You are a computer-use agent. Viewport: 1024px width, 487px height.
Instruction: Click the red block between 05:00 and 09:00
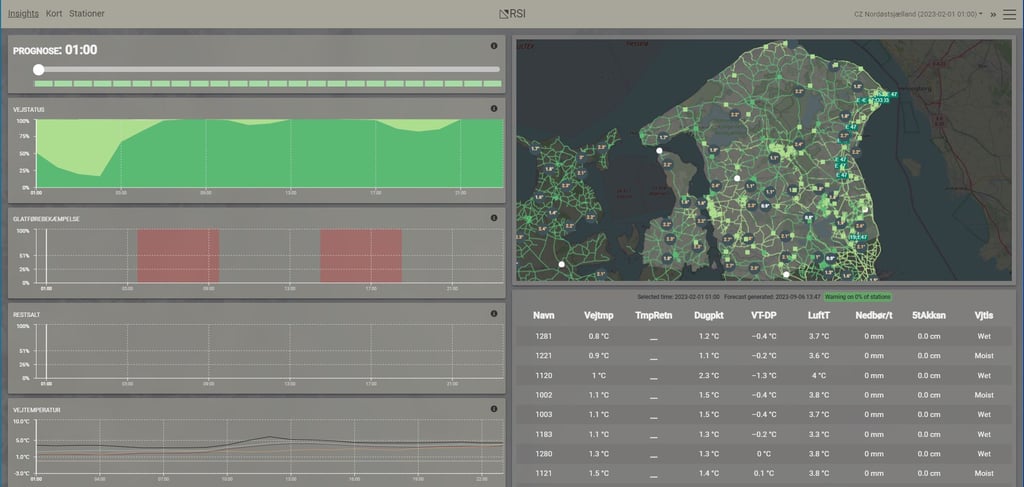point(178,256)
